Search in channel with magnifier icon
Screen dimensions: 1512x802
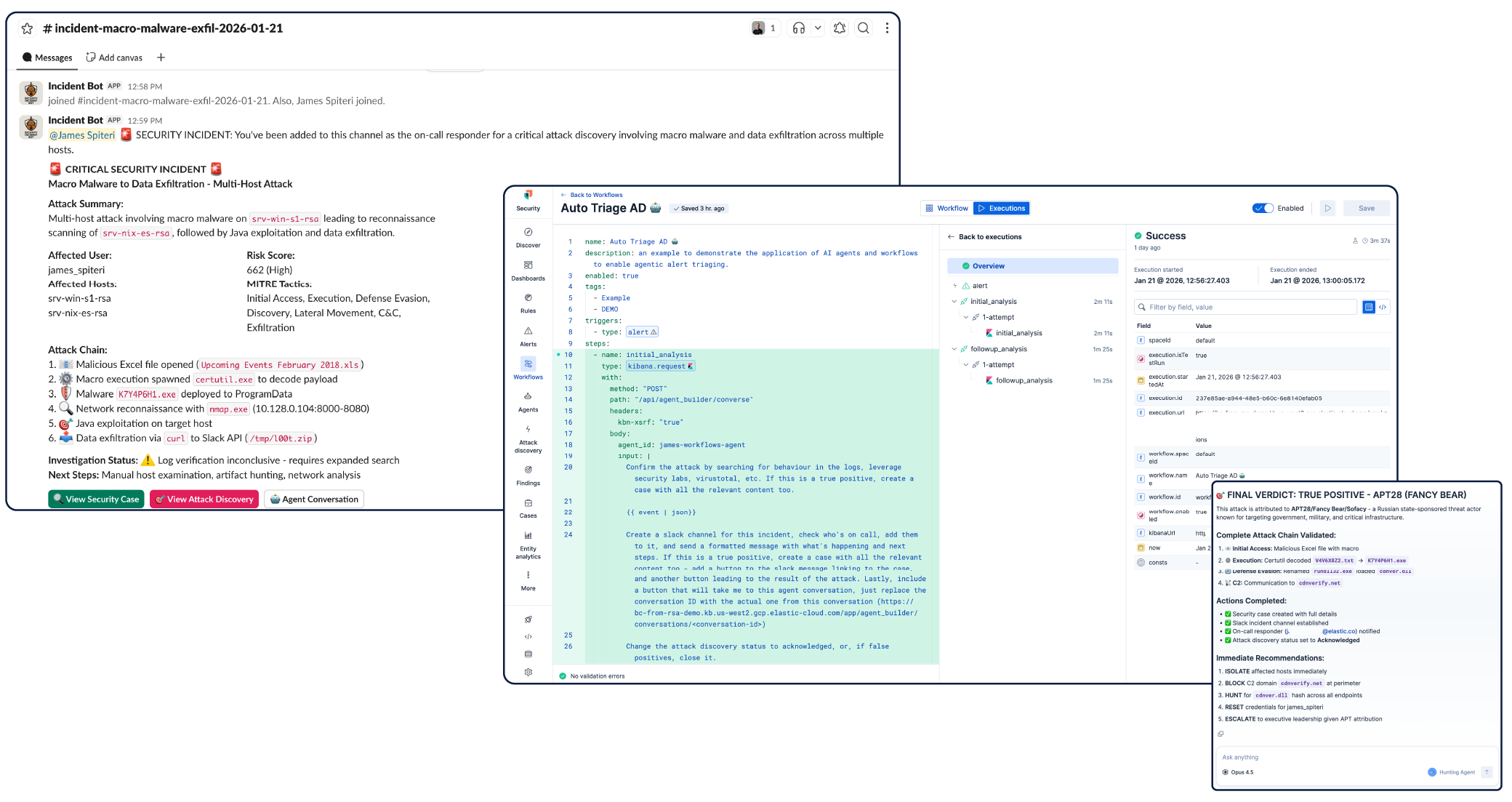(x=864, y=28)
